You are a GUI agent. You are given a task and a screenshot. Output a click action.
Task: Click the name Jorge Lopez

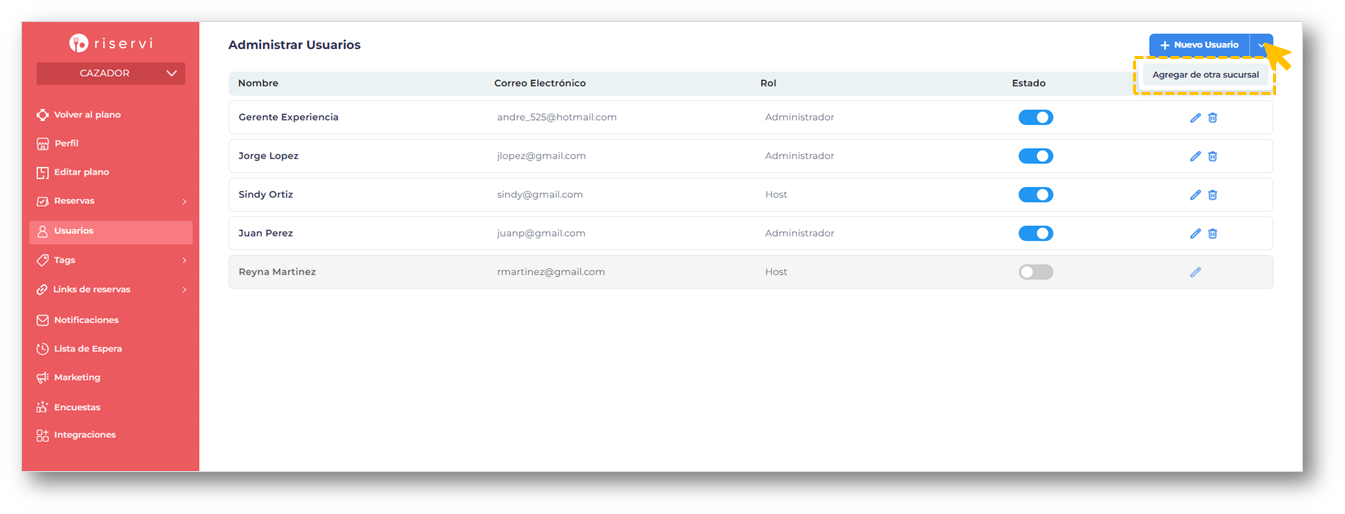(x=268, y=156)
